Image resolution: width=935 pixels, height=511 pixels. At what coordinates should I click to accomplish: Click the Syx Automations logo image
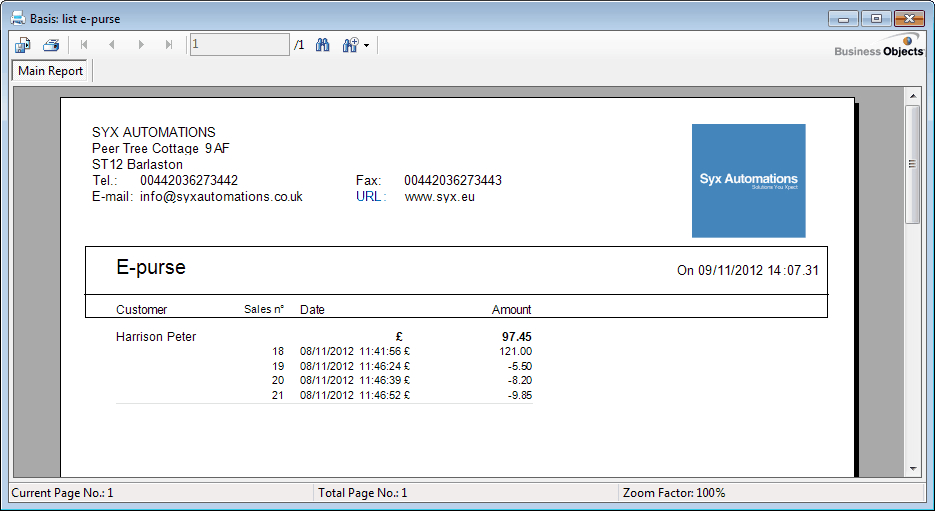tap(748, 181)
